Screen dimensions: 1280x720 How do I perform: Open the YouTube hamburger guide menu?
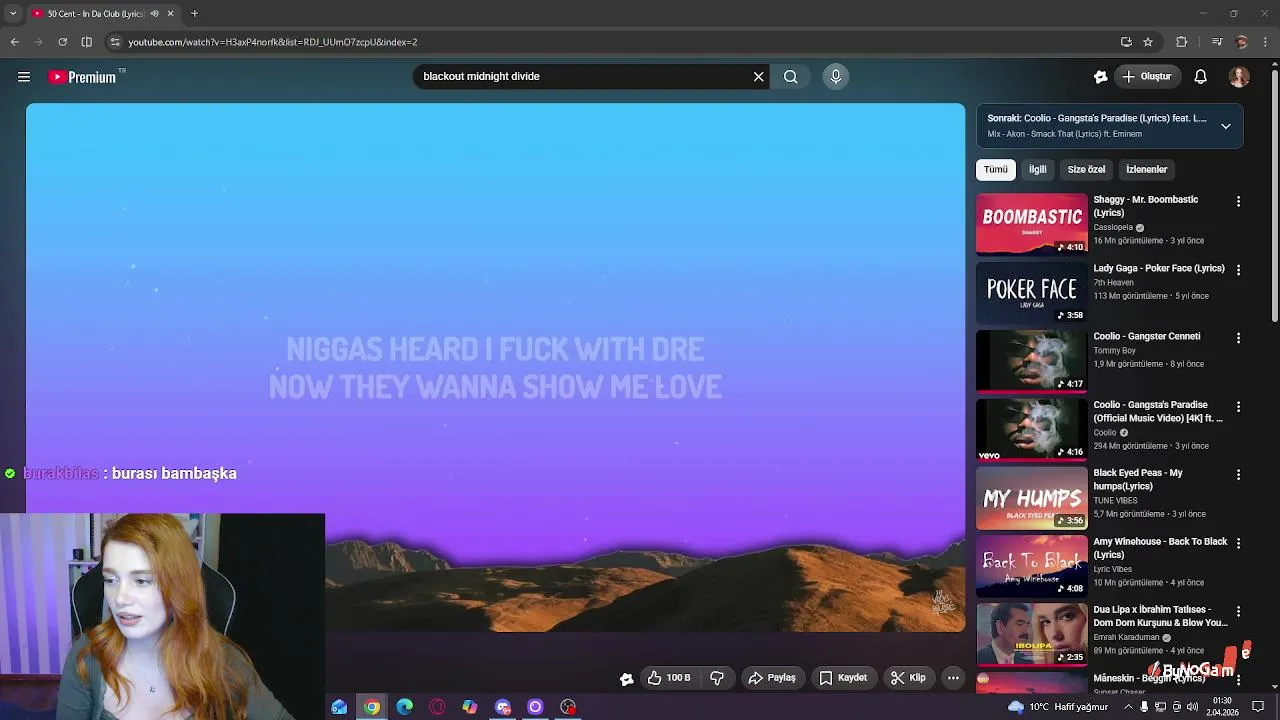(24, 77)
